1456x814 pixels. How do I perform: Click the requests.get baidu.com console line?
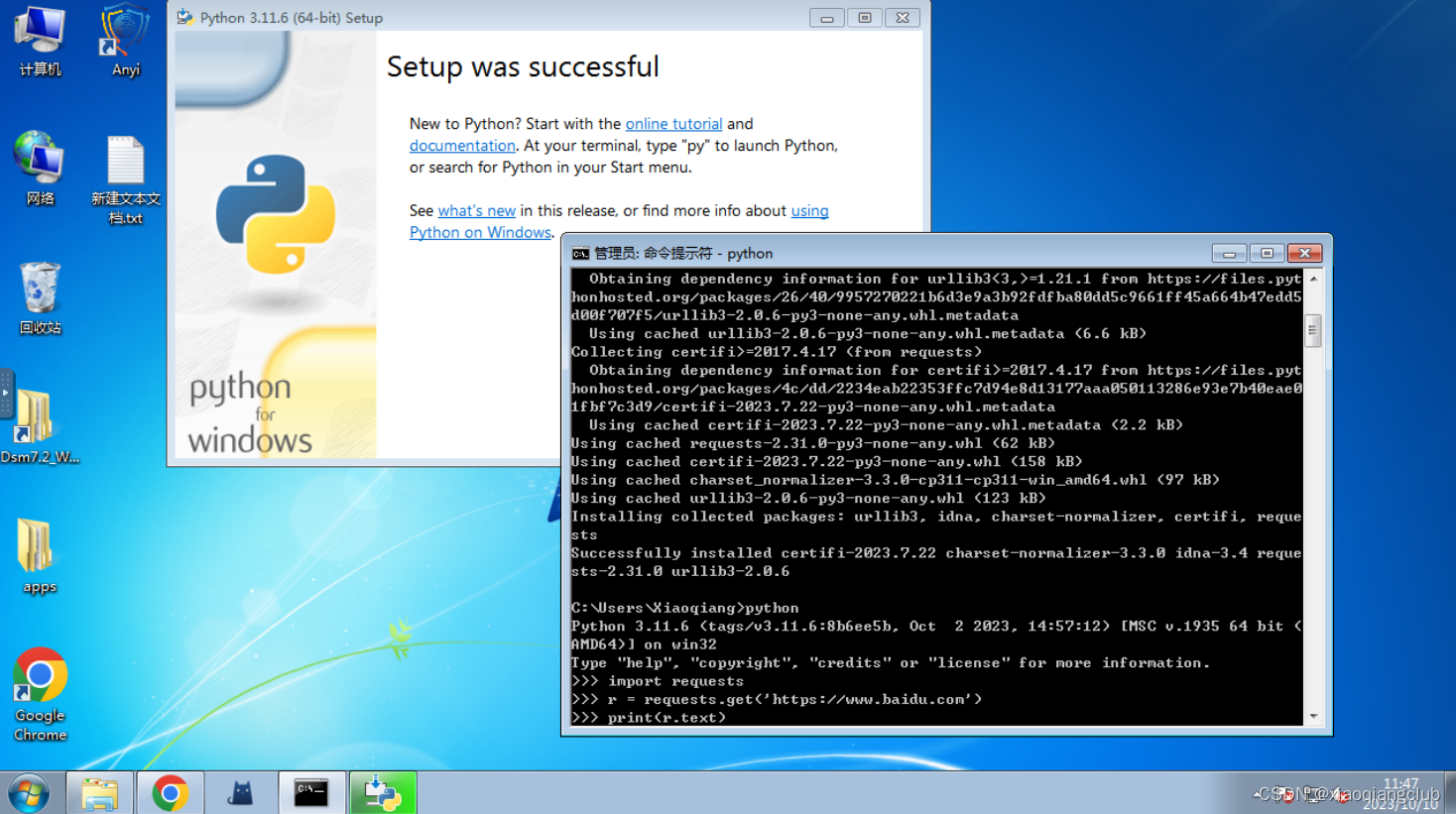click(777, 699)
